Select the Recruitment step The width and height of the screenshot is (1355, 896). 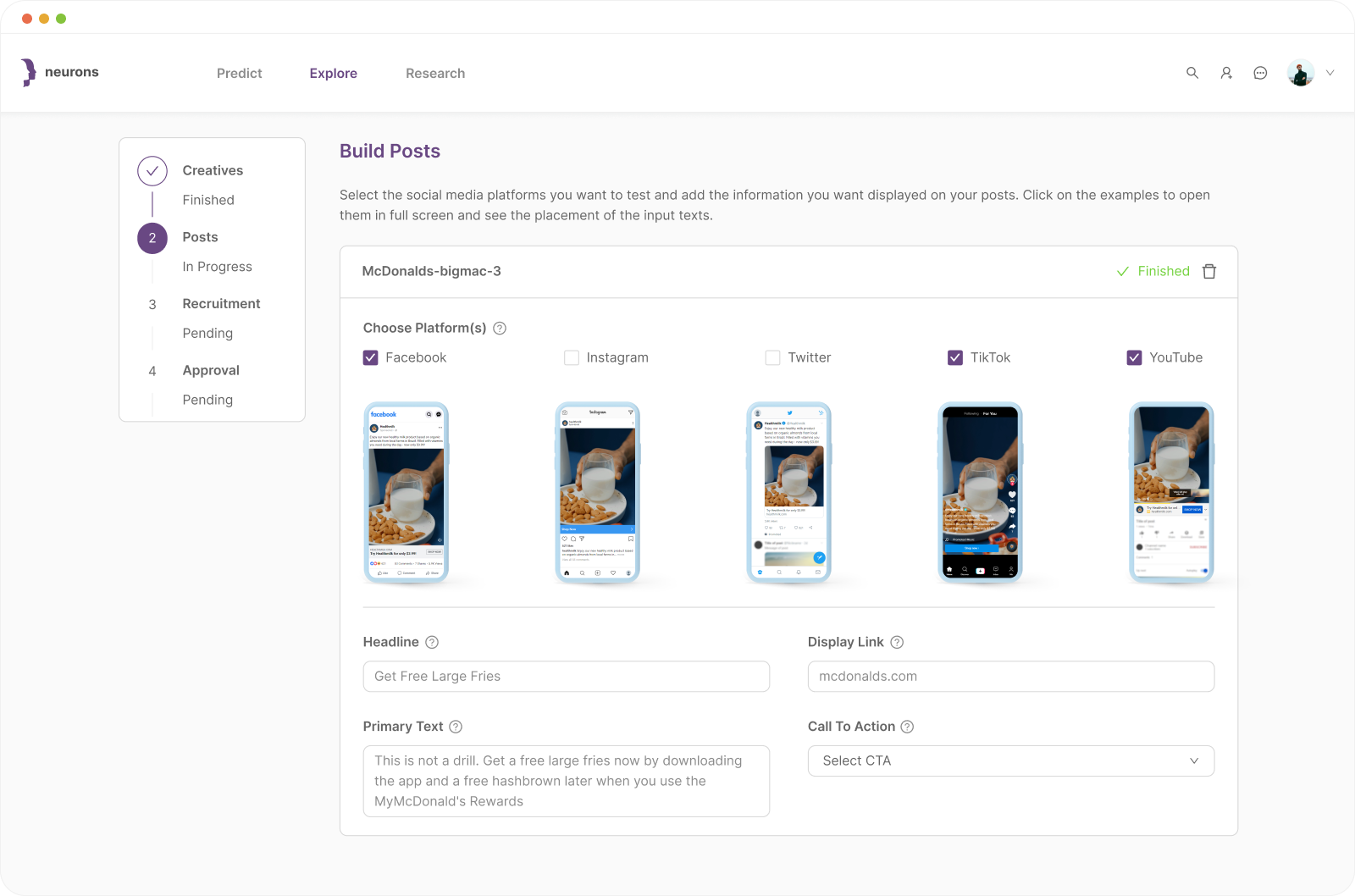[221, 304]
